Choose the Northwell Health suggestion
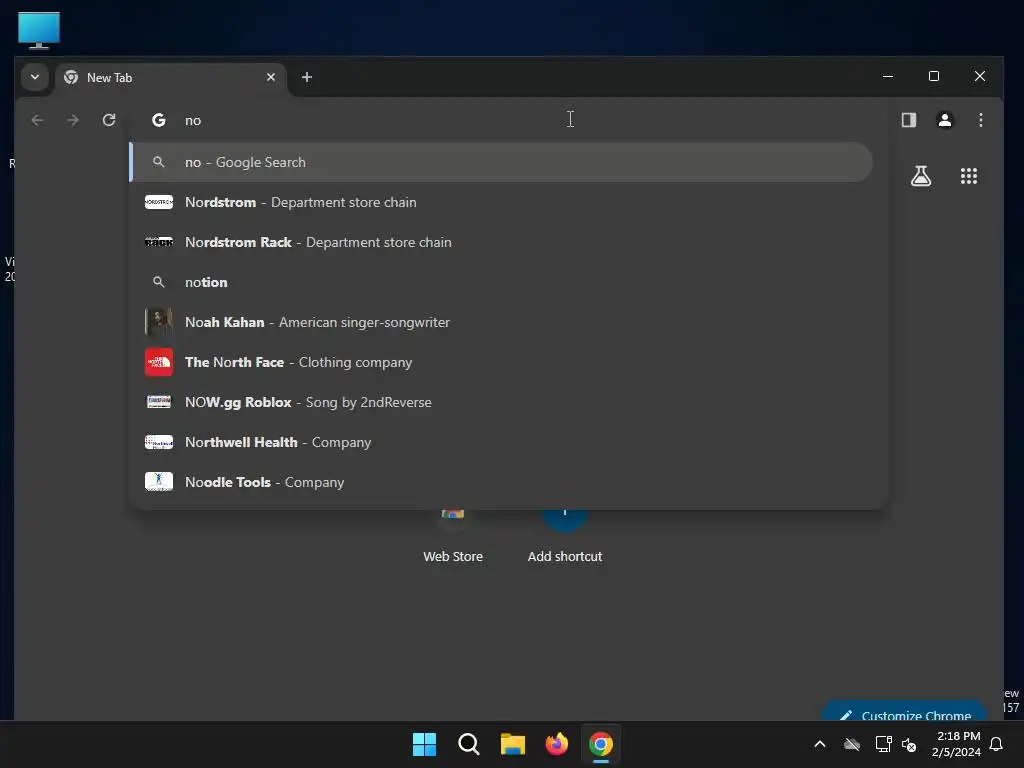The image size is (1024, 768). (x=501, y=442)
